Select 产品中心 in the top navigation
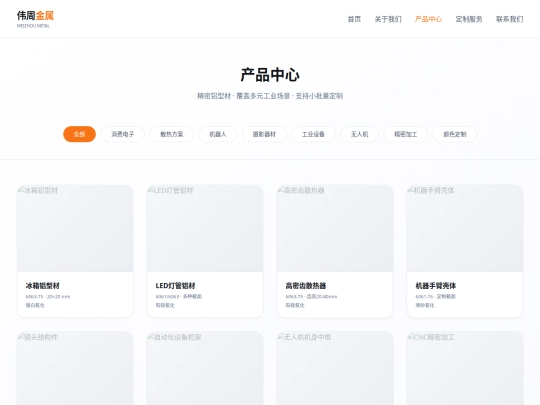540x405 pixels. [428, 19]
